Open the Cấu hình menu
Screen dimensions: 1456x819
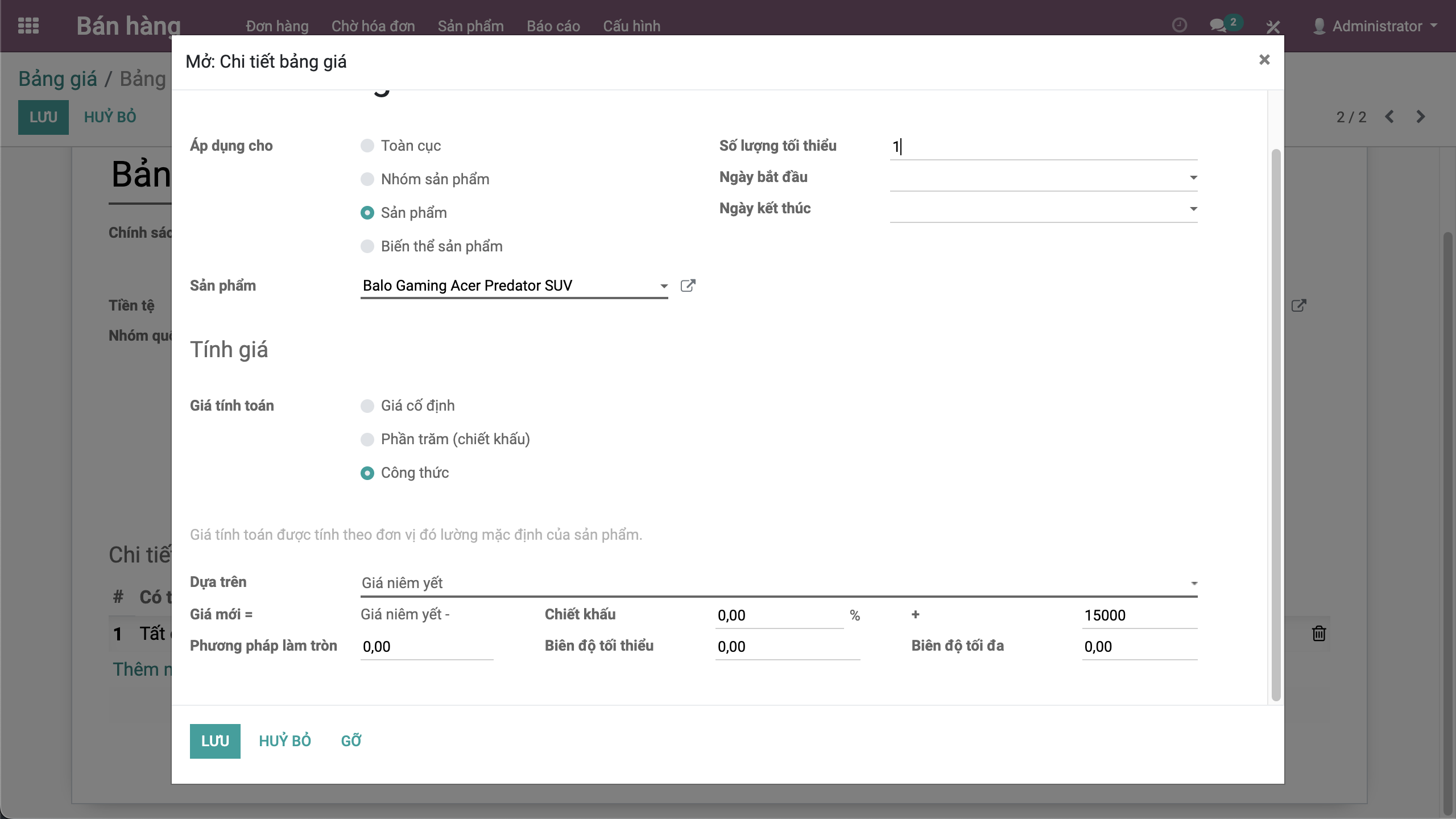(631, 26)
